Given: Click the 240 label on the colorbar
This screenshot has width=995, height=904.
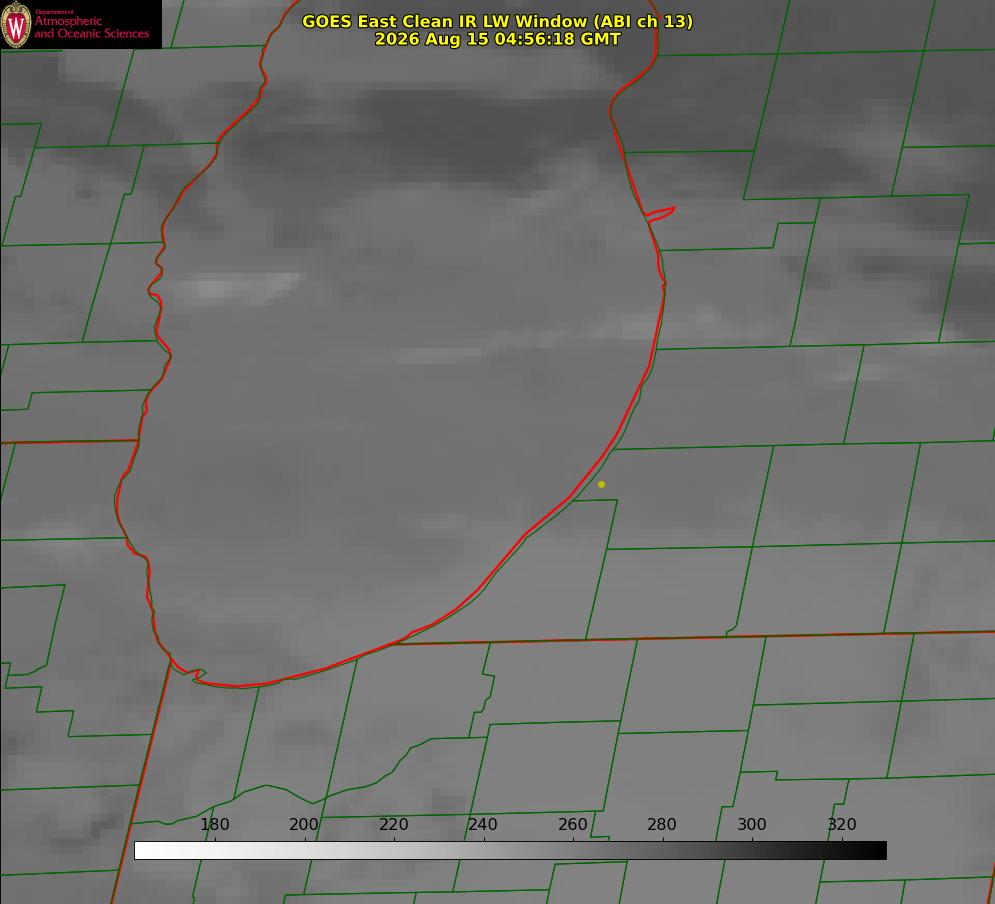Looking at the screenshot, I should (483, 824).
